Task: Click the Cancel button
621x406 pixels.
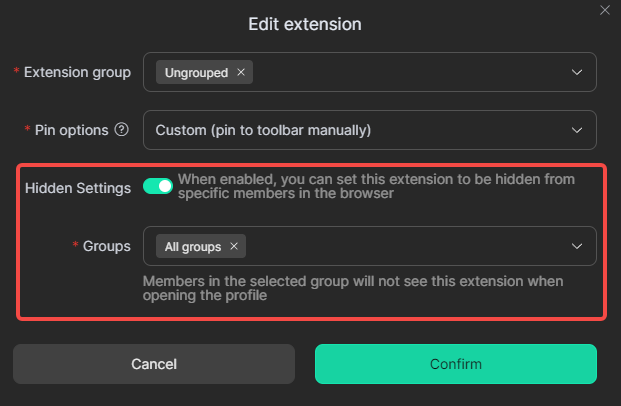Action: tap(154, 364)
